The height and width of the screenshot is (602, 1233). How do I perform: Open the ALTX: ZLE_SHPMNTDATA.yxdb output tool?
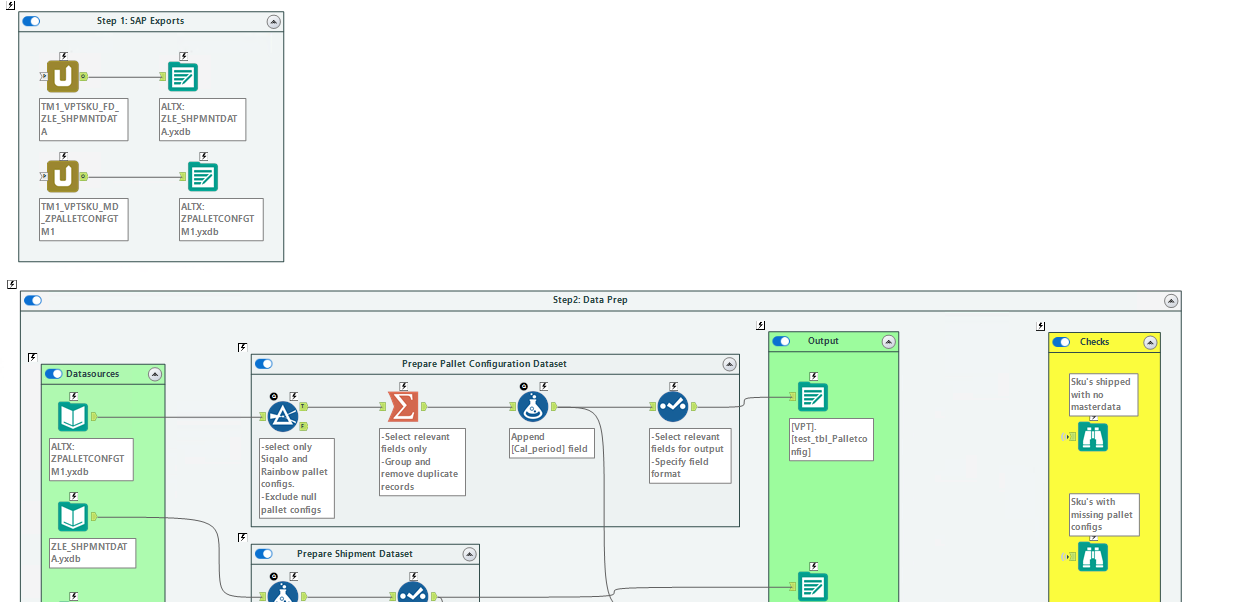click(183, 74)
